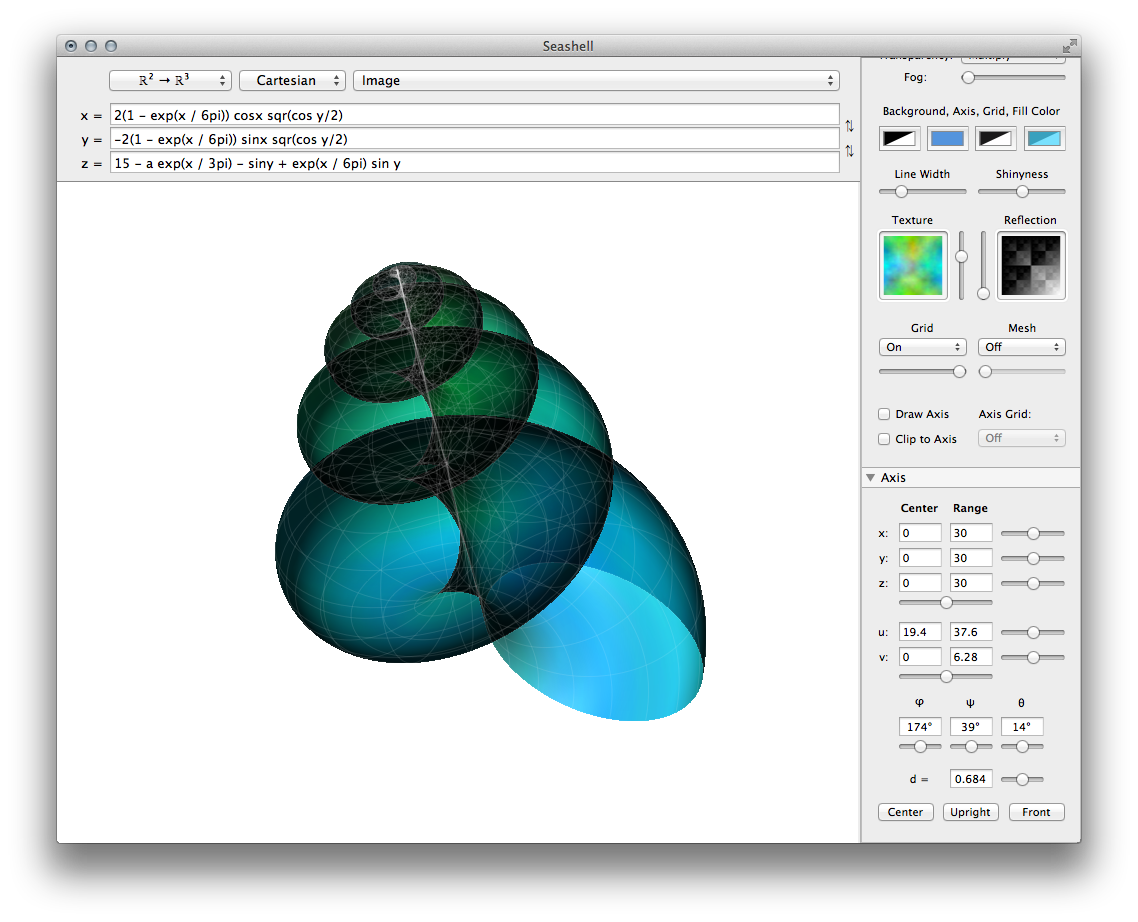Open the Mesh dropdown set to Off
Viewport: 1138px width, 922px height.
point(1021,347)
